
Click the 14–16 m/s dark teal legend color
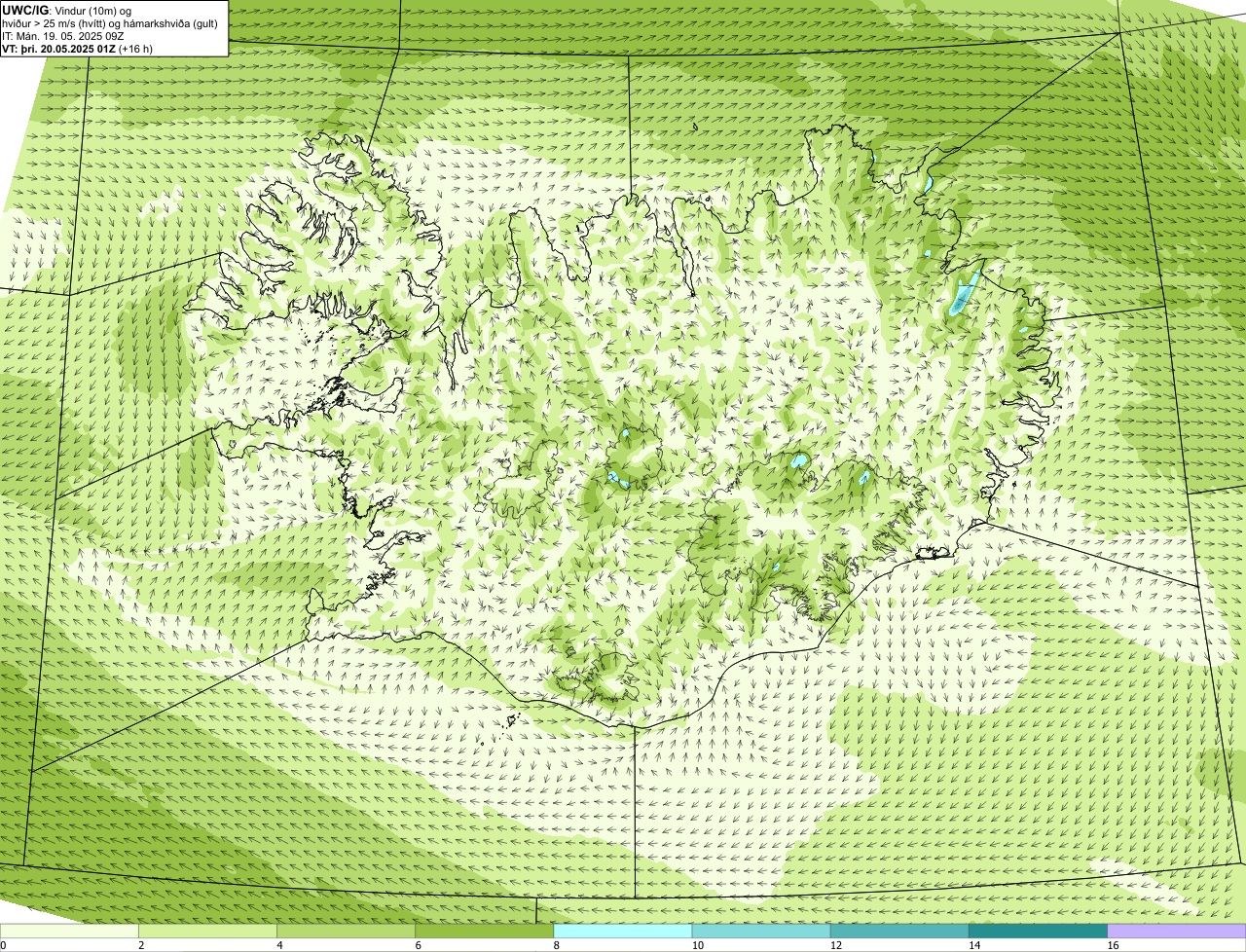(x=1039, y=931)
